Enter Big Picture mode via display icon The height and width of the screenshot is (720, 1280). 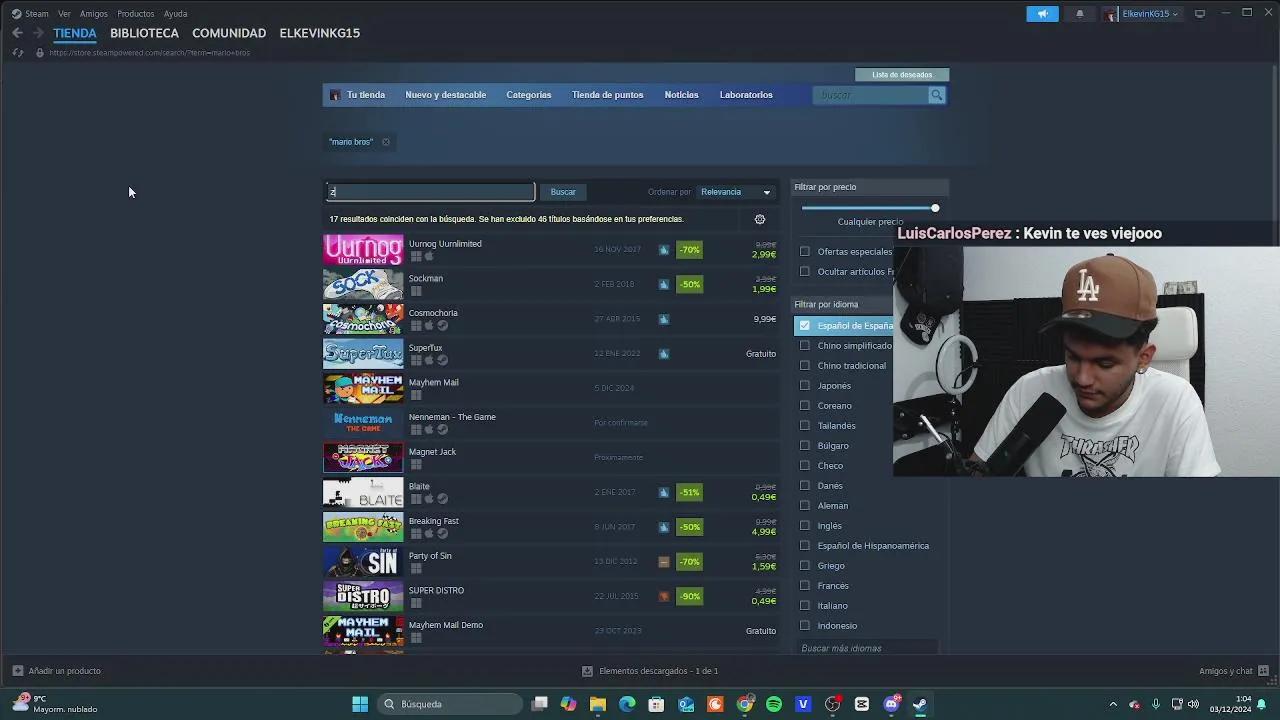[x=1200, y=13]
